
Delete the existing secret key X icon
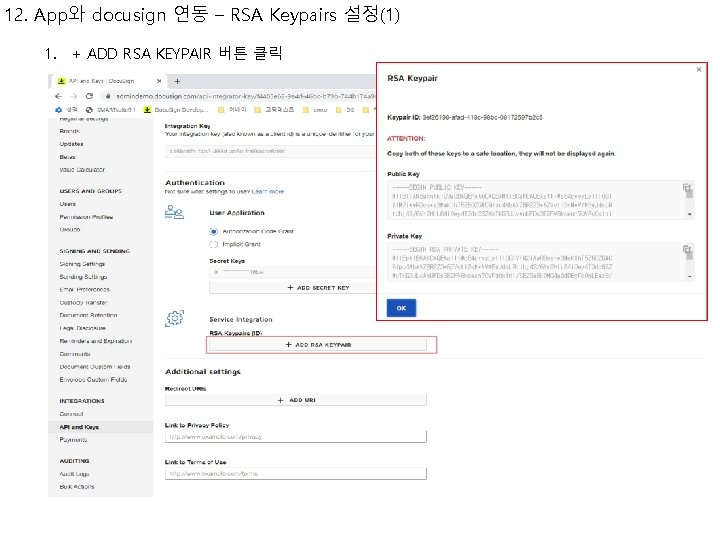click(216, 272)
